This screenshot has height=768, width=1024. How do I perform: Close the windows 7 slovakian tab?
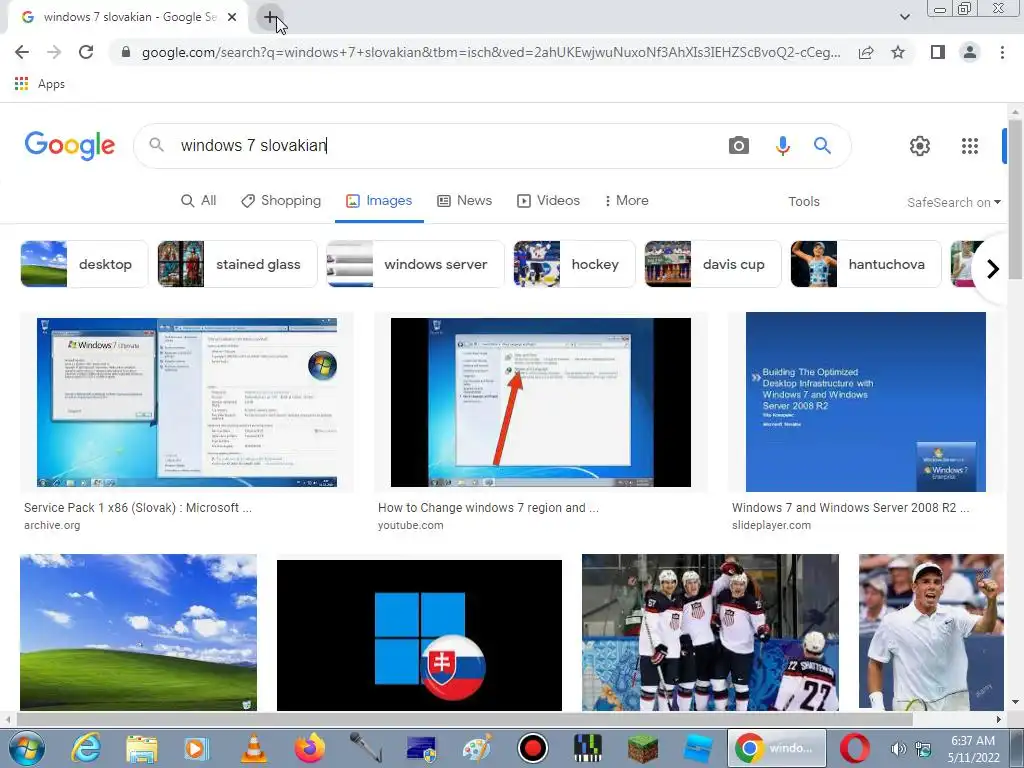click(x=232, y=18)
